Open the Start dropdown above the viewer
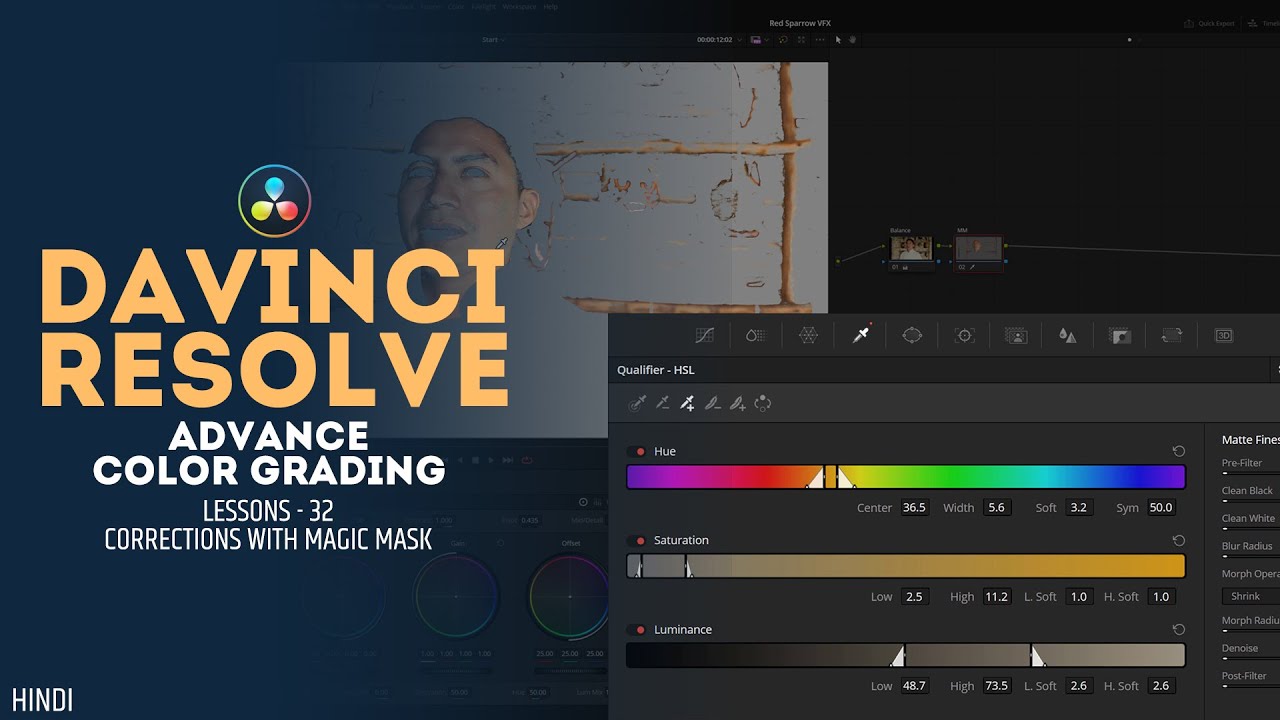Screen dimensions: 1280x720 coord(492,39)
